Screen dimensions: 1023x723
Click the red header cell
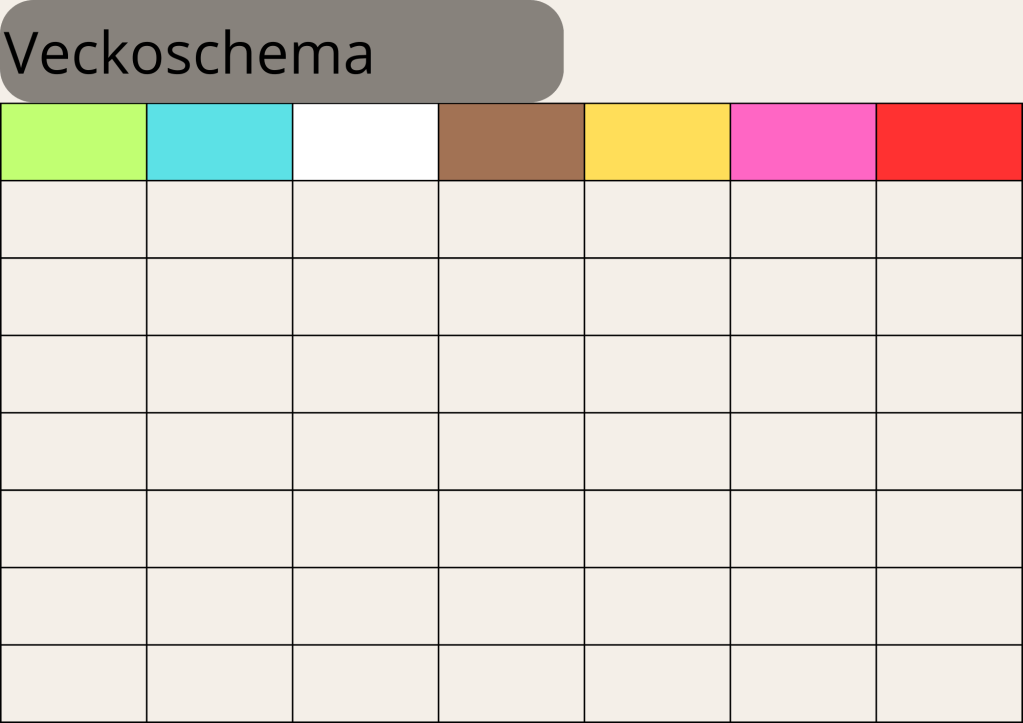949,142
